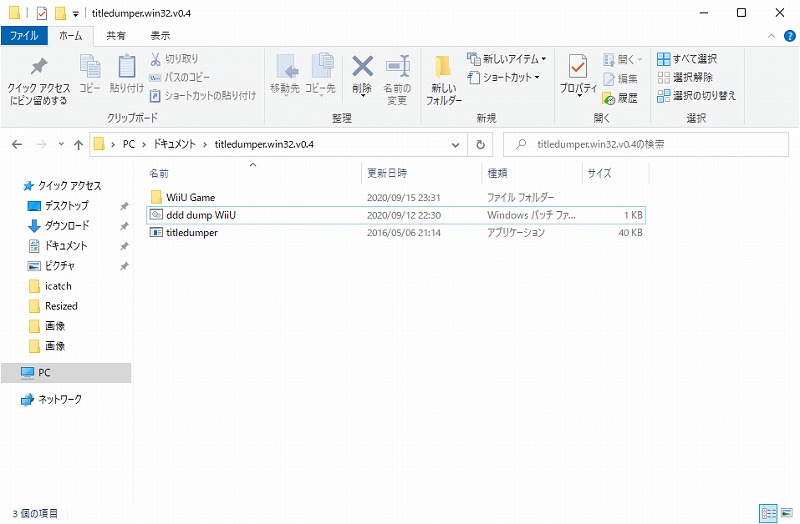Open Network (ネットワーク) in sidebar
The width and height of the screenshot is (800, 524).
pos(51,400)
